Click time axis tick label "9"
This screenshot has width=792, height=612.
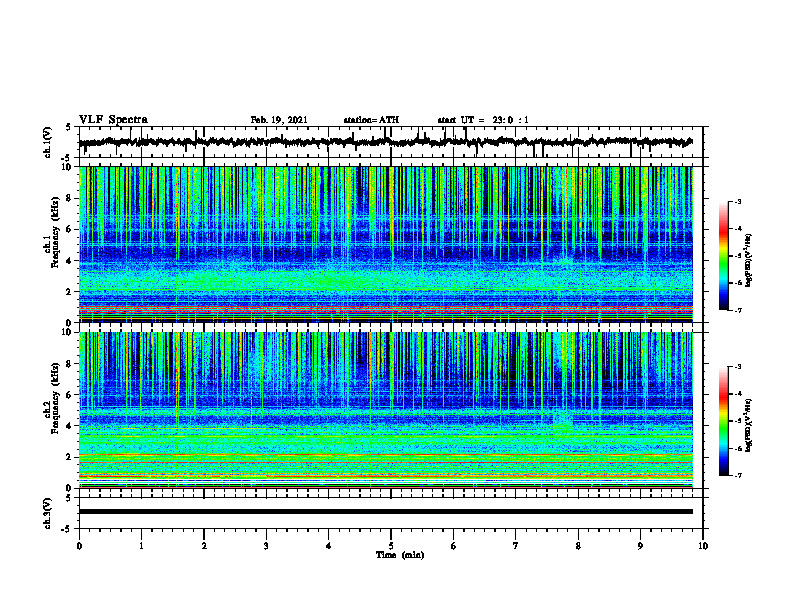click(x=640, y=546)
